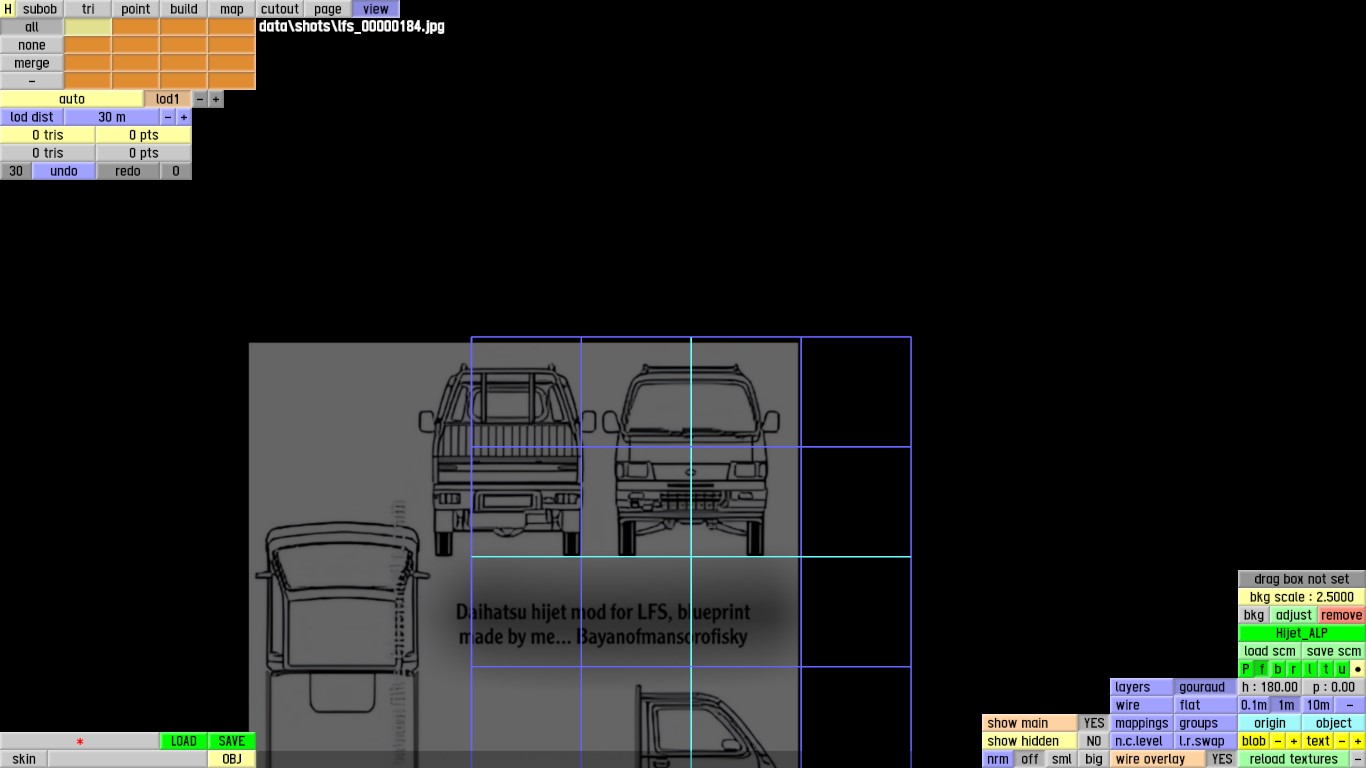Open the tri mode tab

(88, 9)
